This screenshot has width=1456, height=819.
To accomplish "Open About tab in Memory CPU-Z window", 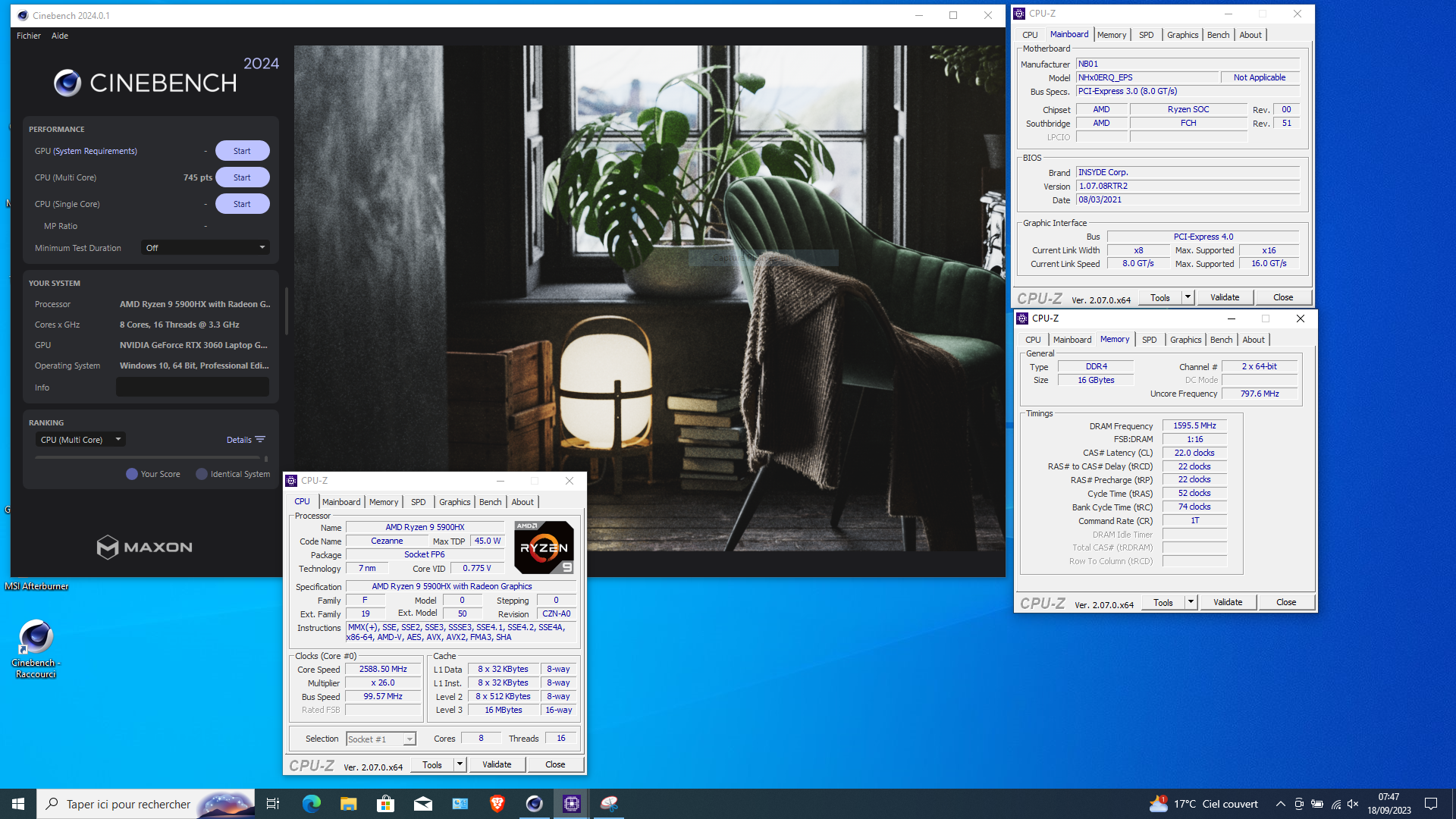I will coord(1254,340).
